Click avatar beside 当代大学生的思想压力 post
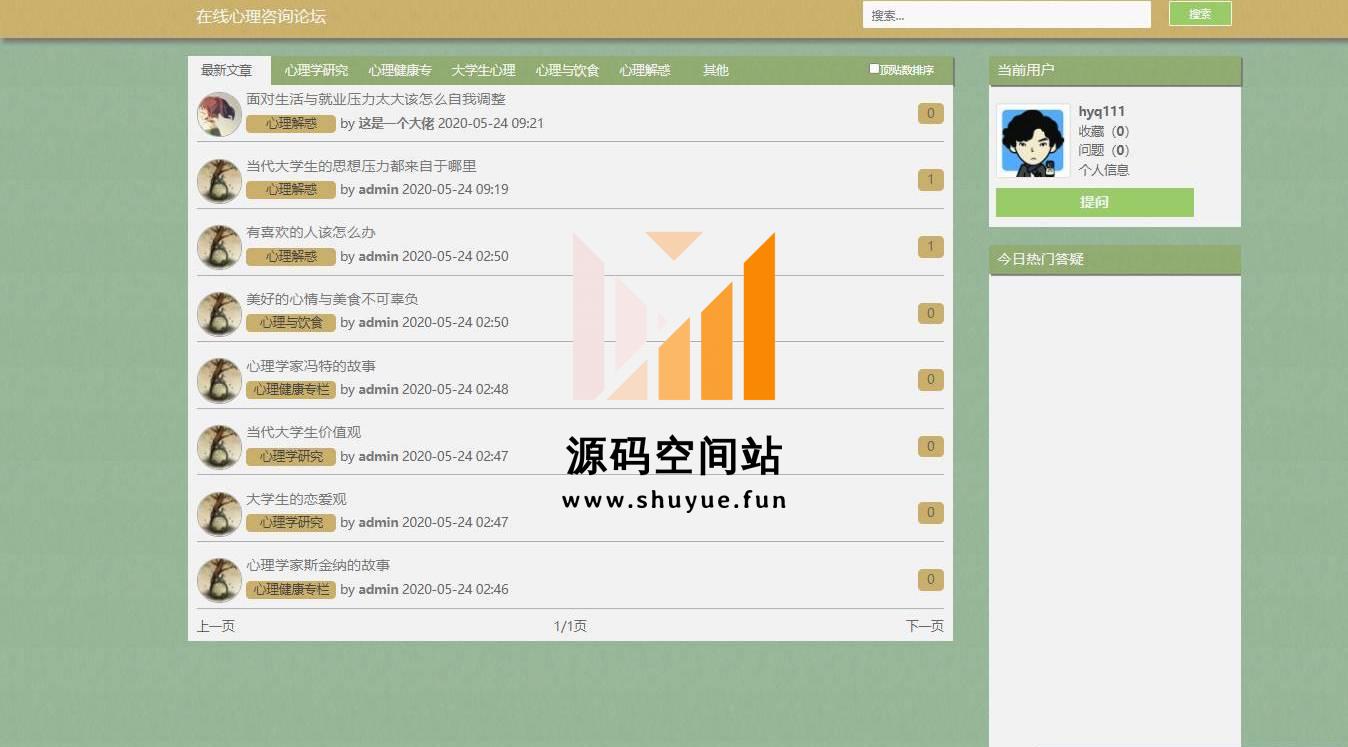Screen dimensions: 1348x747 [x=219, y=181]
